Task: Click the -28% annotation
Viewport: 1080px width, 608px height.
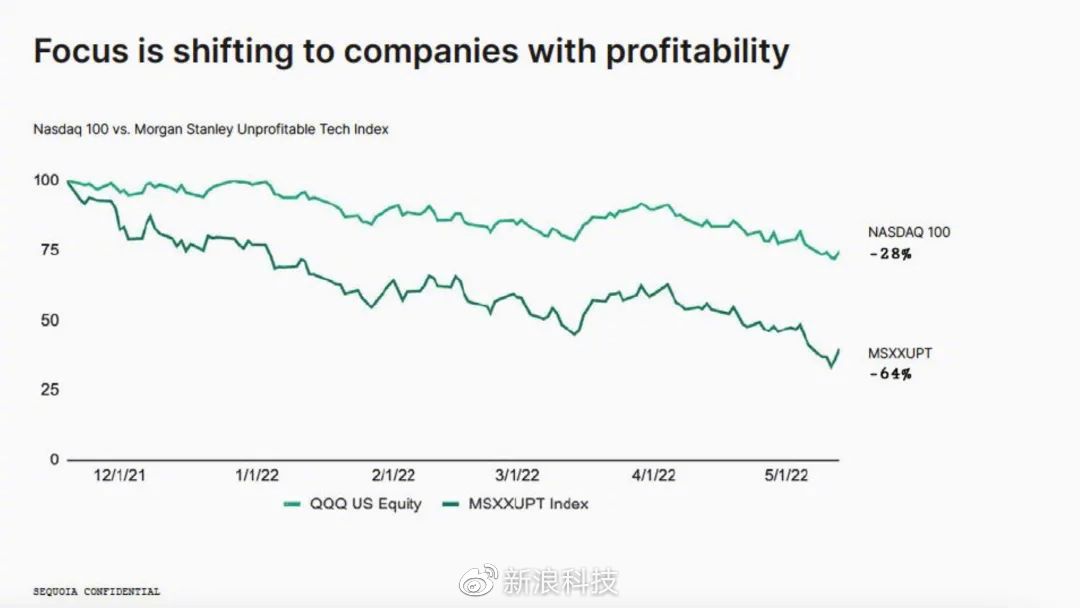Action: point(890,254)
